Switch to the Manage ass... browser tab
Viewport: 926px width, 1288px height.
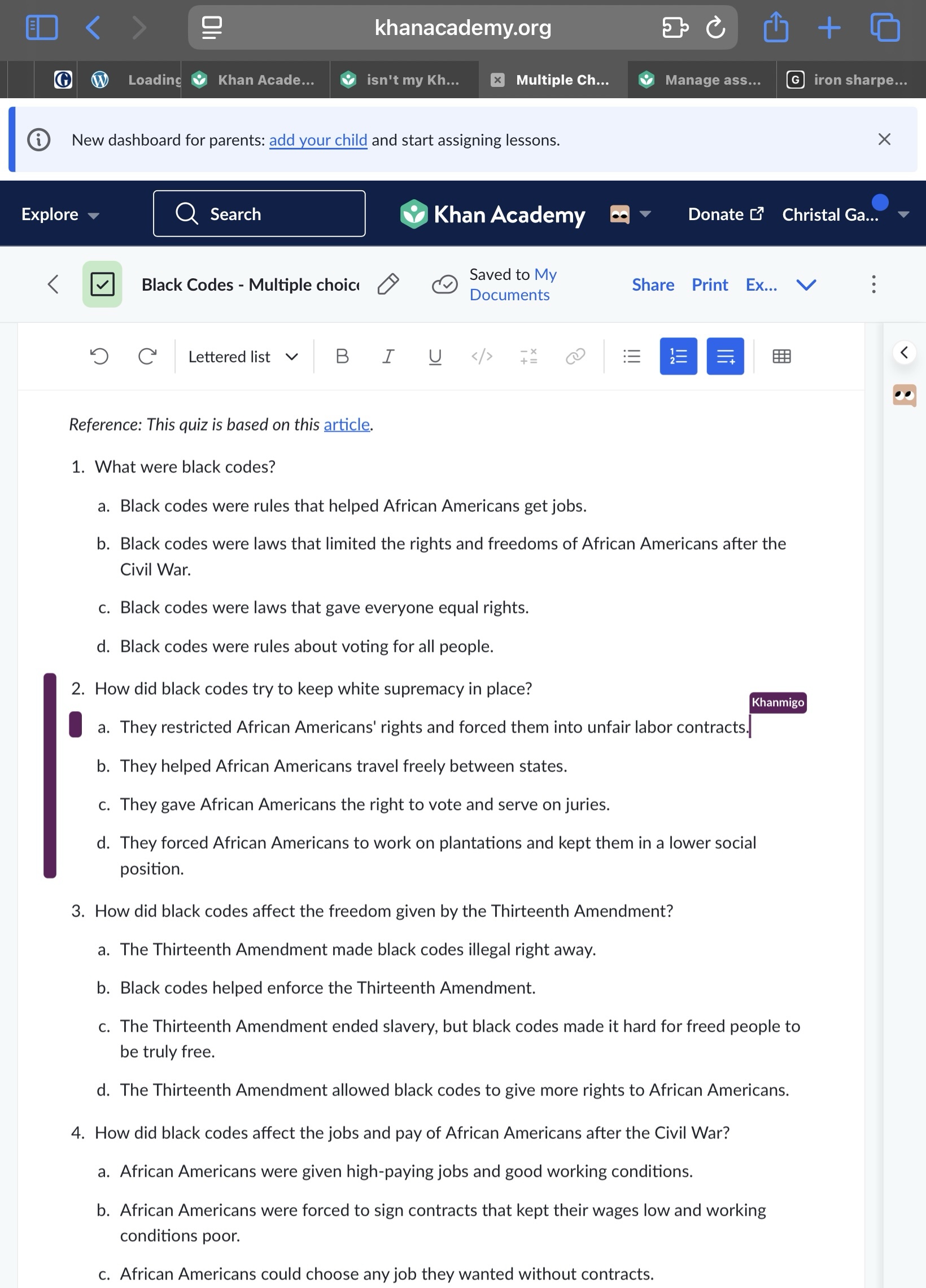click(x=702, y=80)
